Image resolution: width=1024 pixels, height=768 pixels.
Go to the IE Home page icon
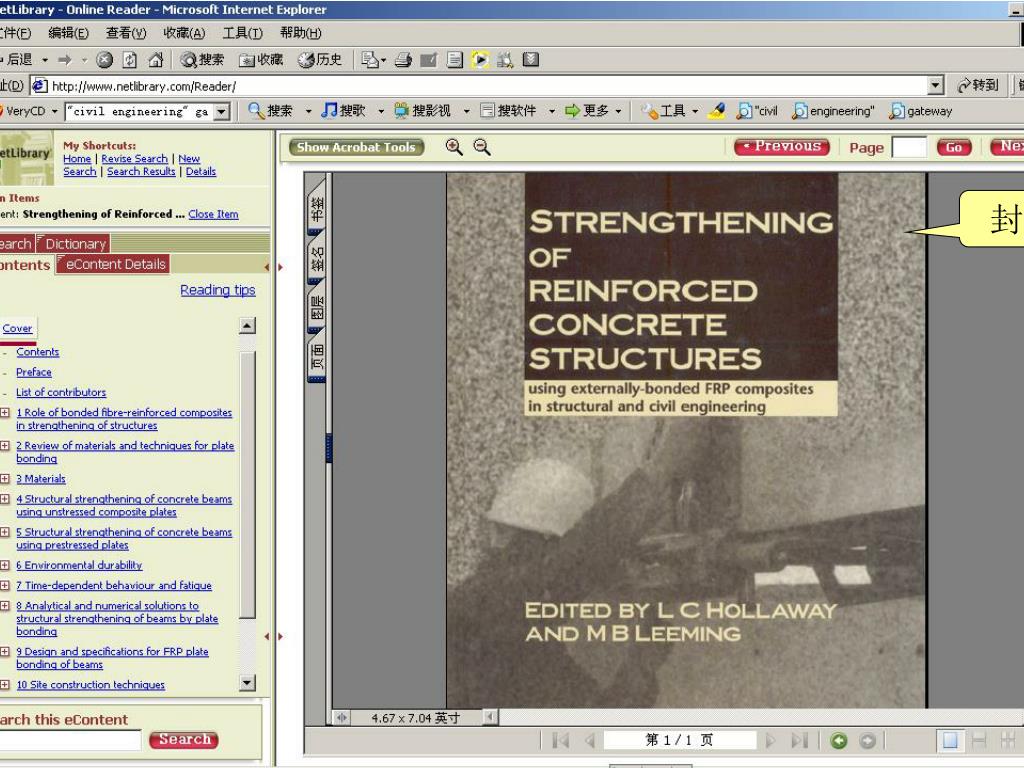tap(155, 60)
